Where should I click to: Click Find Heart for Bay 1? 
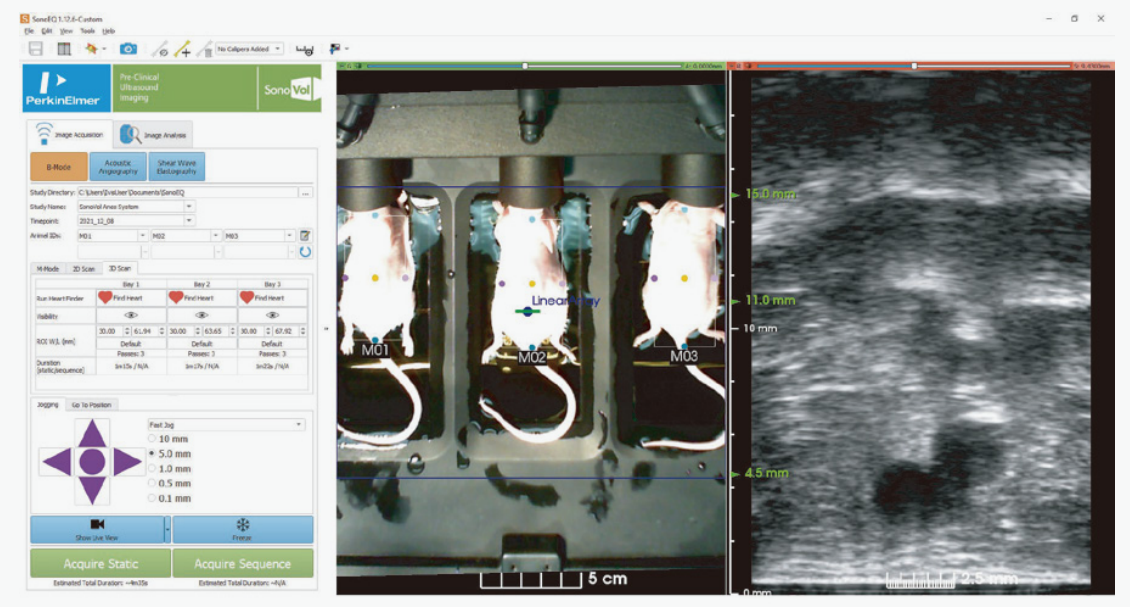pos(130,298)
